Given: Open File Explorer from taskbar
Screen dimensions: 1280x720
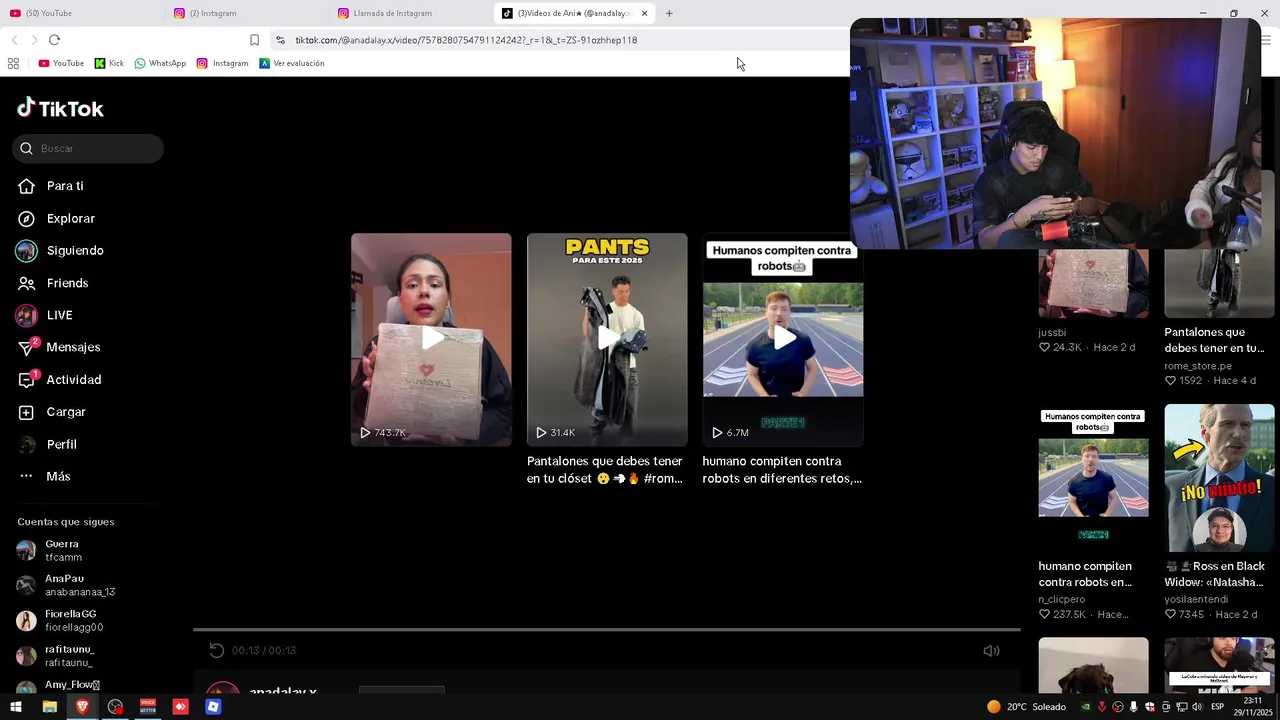Looking at the screenshot, I should [49, 707].
